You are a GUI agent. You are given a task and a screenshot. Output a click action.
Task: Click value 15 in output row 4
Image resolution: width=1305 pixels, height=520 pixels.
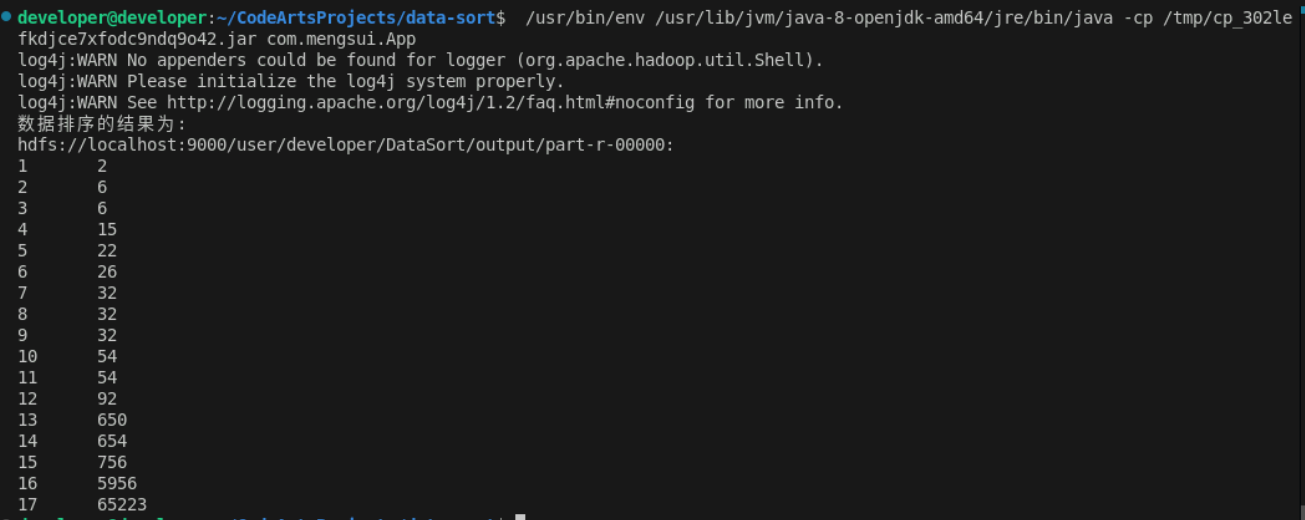click(107, 230)
